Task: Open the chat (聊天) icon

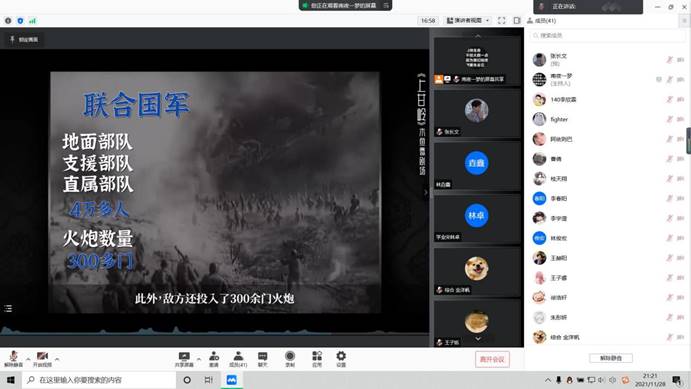Action: click(x=263, y=359)
